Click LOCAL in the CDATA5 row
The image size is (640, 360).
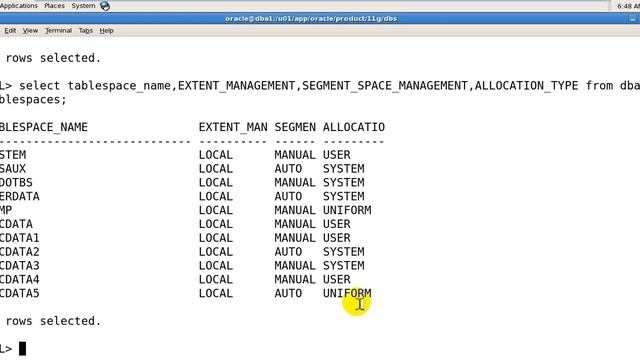[x=216, y=293]
